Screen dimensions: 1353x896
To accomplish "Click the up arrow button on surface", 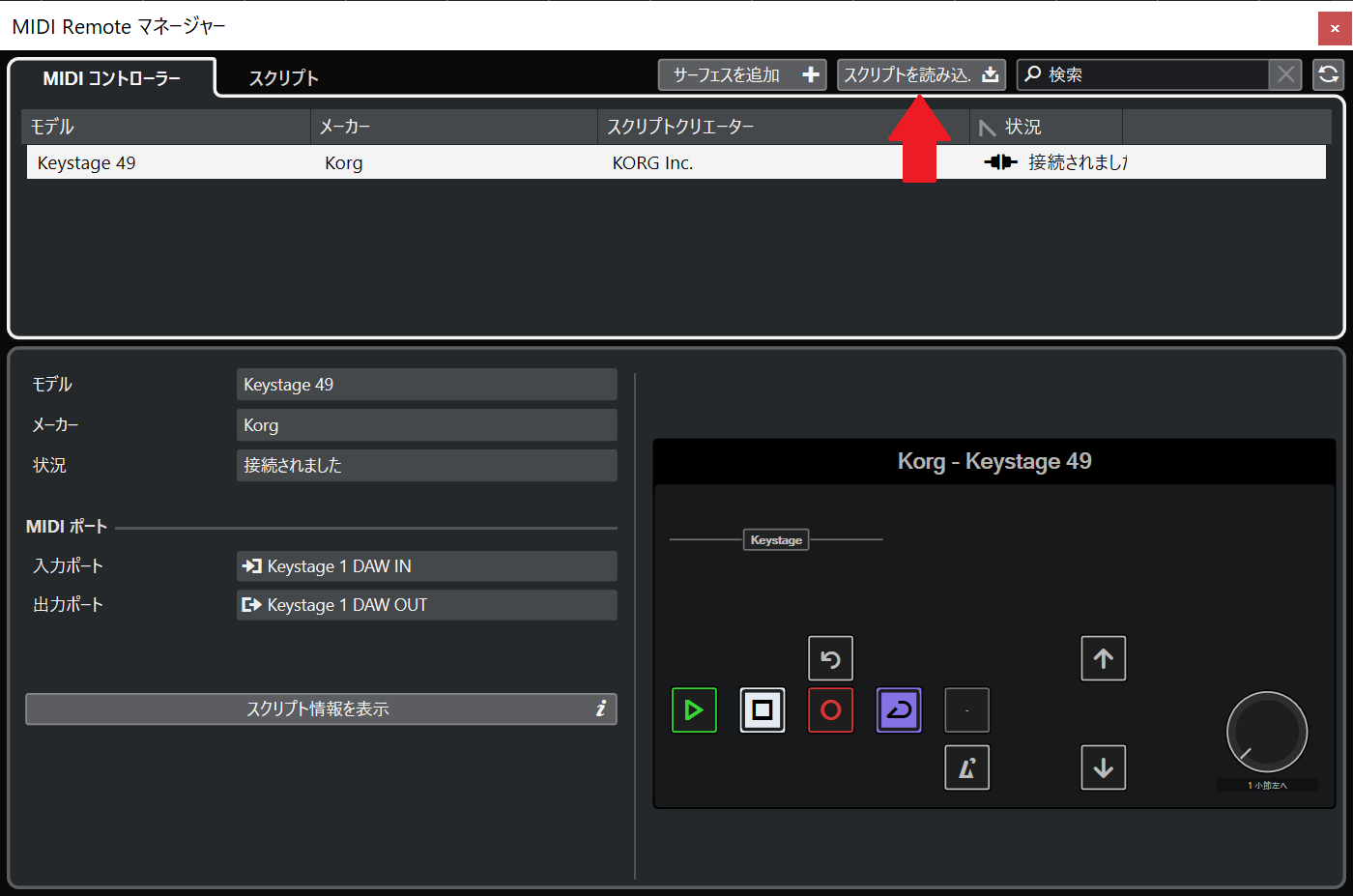I will [1104, 658].
